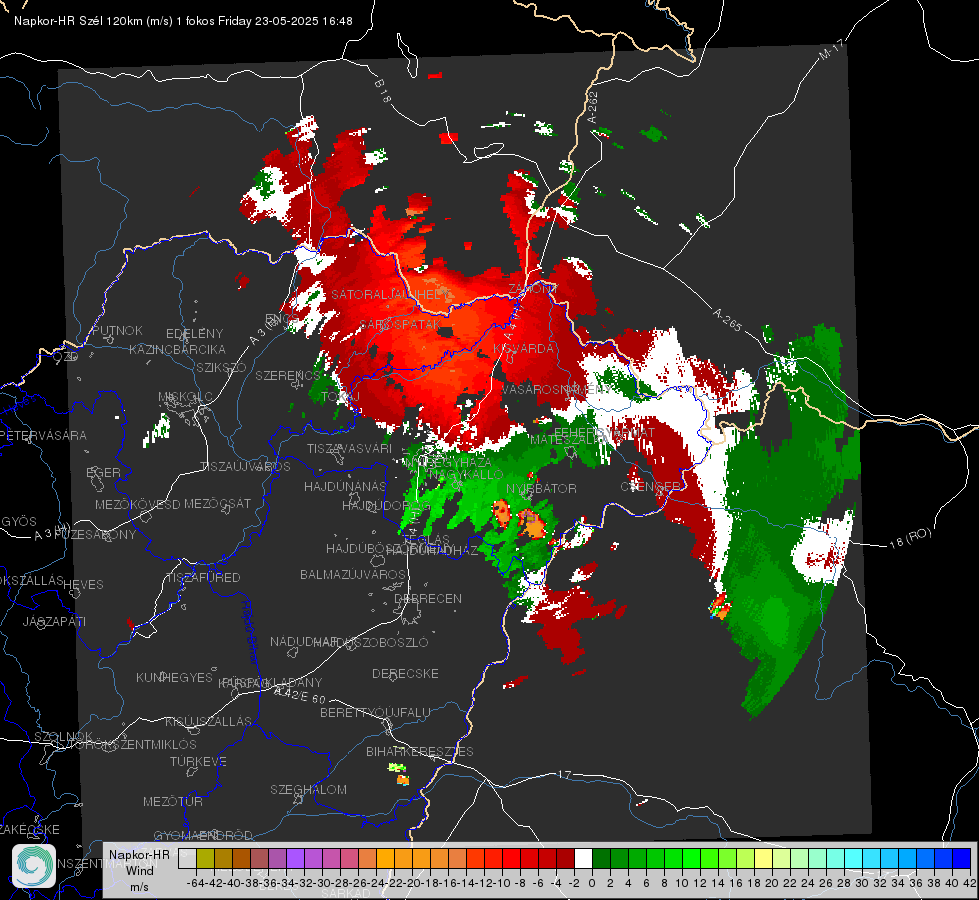This screenshot has width=979, height=900.
Task: Select the olive swatch above the -64 label
Action: 205,858
